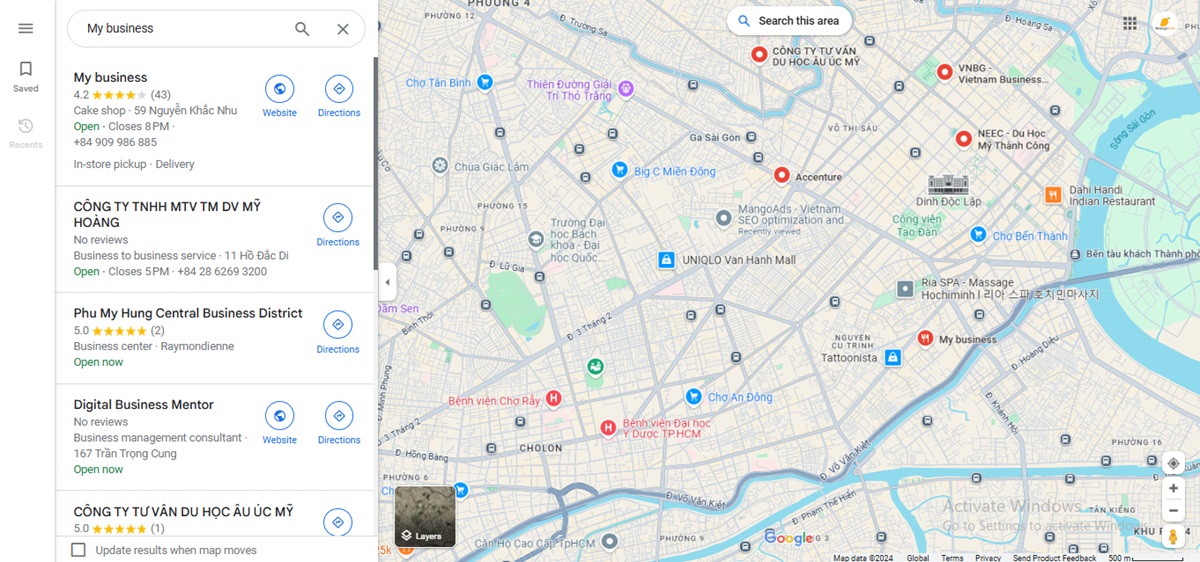
Task: Open the hamburger main menu
Action: point(26,28)
